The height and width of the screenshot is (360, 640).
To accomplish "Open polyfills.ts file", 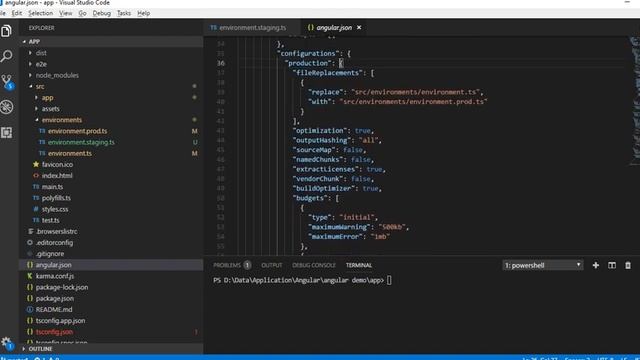I will 56,198.
